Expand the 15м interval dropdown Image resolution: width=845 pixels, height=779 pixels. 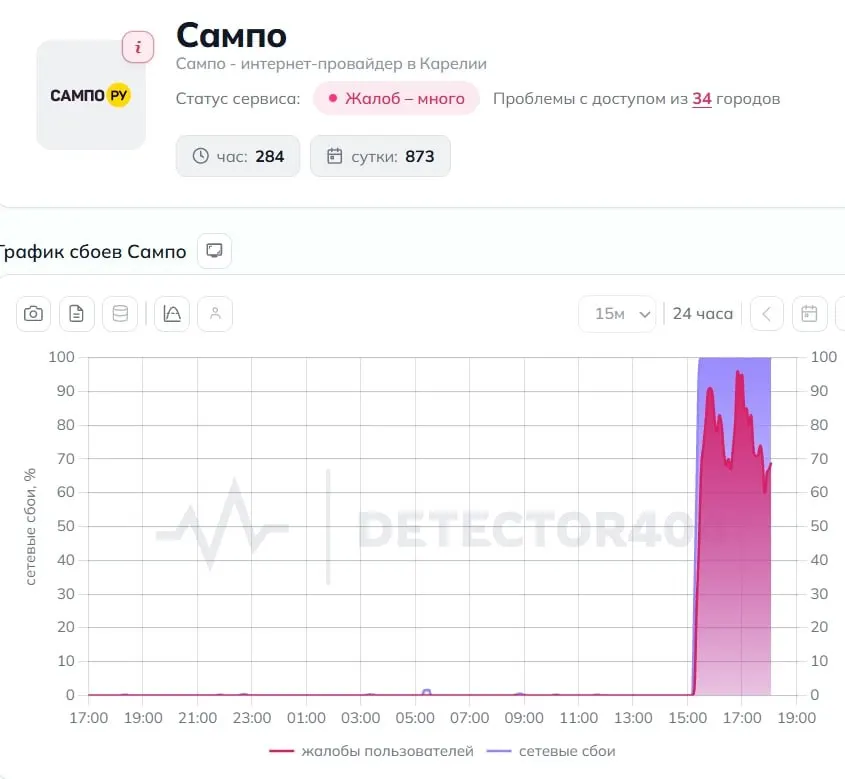point(617,314)
